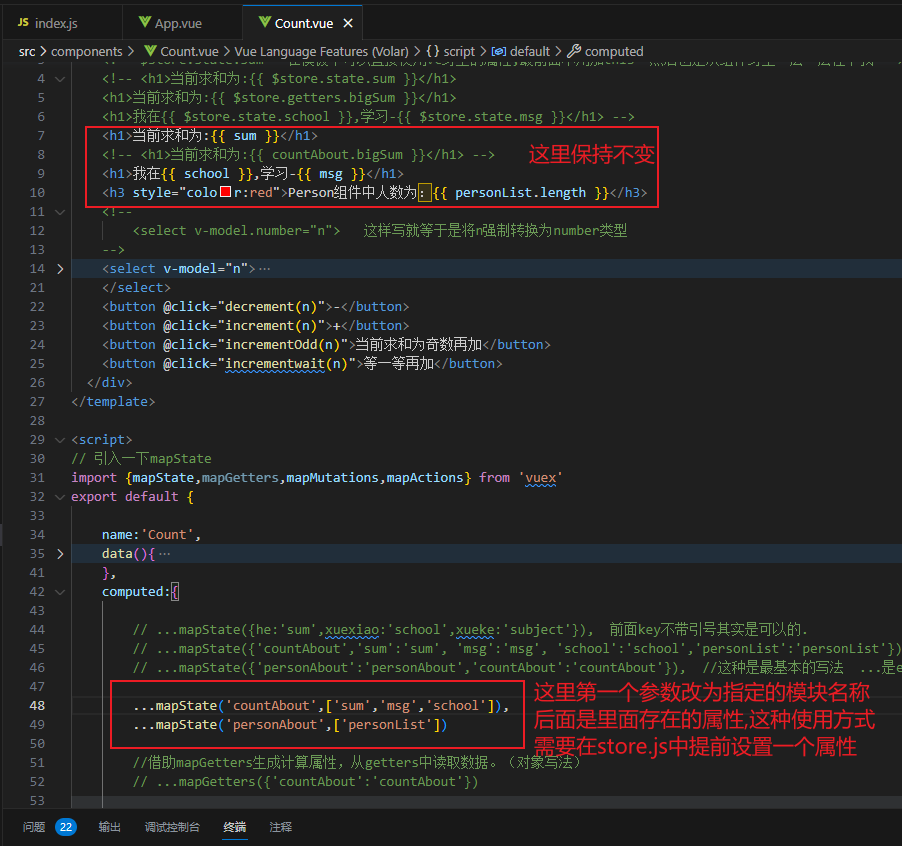Click decrement(n) handler on line 22
The width and height of the screenshot is (902, 846).
[x=271, y=307]
